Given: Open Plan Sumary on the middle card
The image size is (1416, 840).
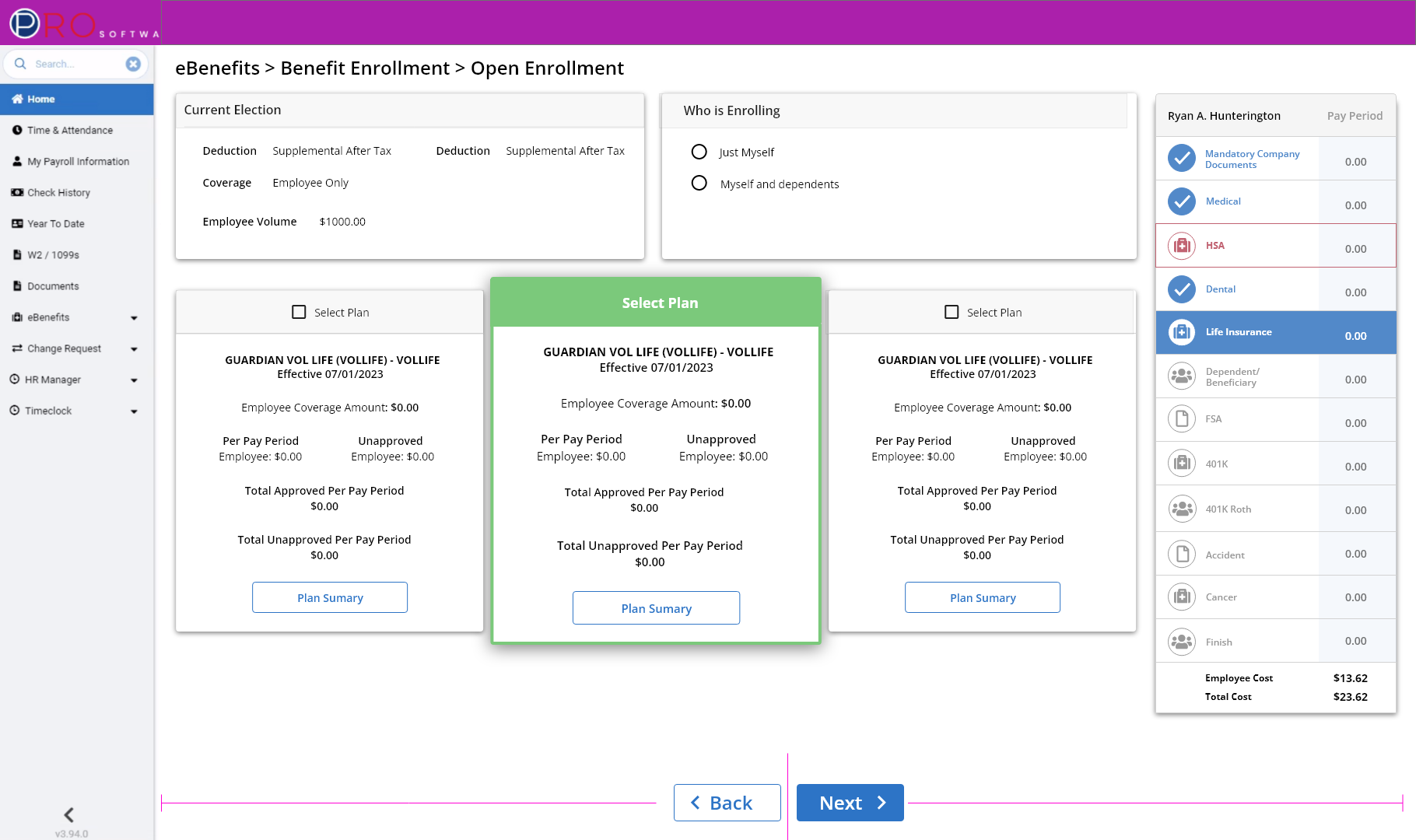Looking at the screenshot, I should (x=656, y=608).
